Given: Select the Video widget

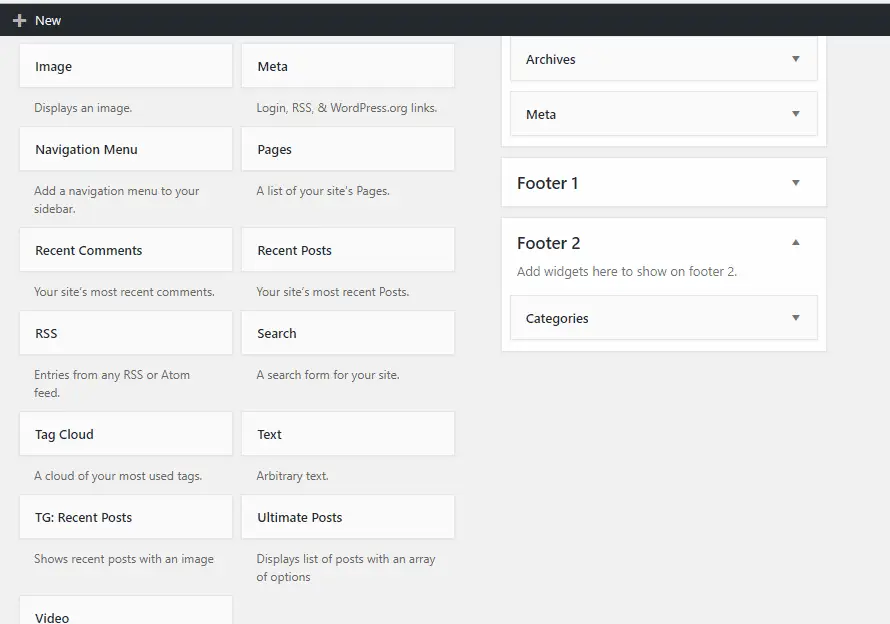Looking at the screenshot, I should (x=126, y=611).
